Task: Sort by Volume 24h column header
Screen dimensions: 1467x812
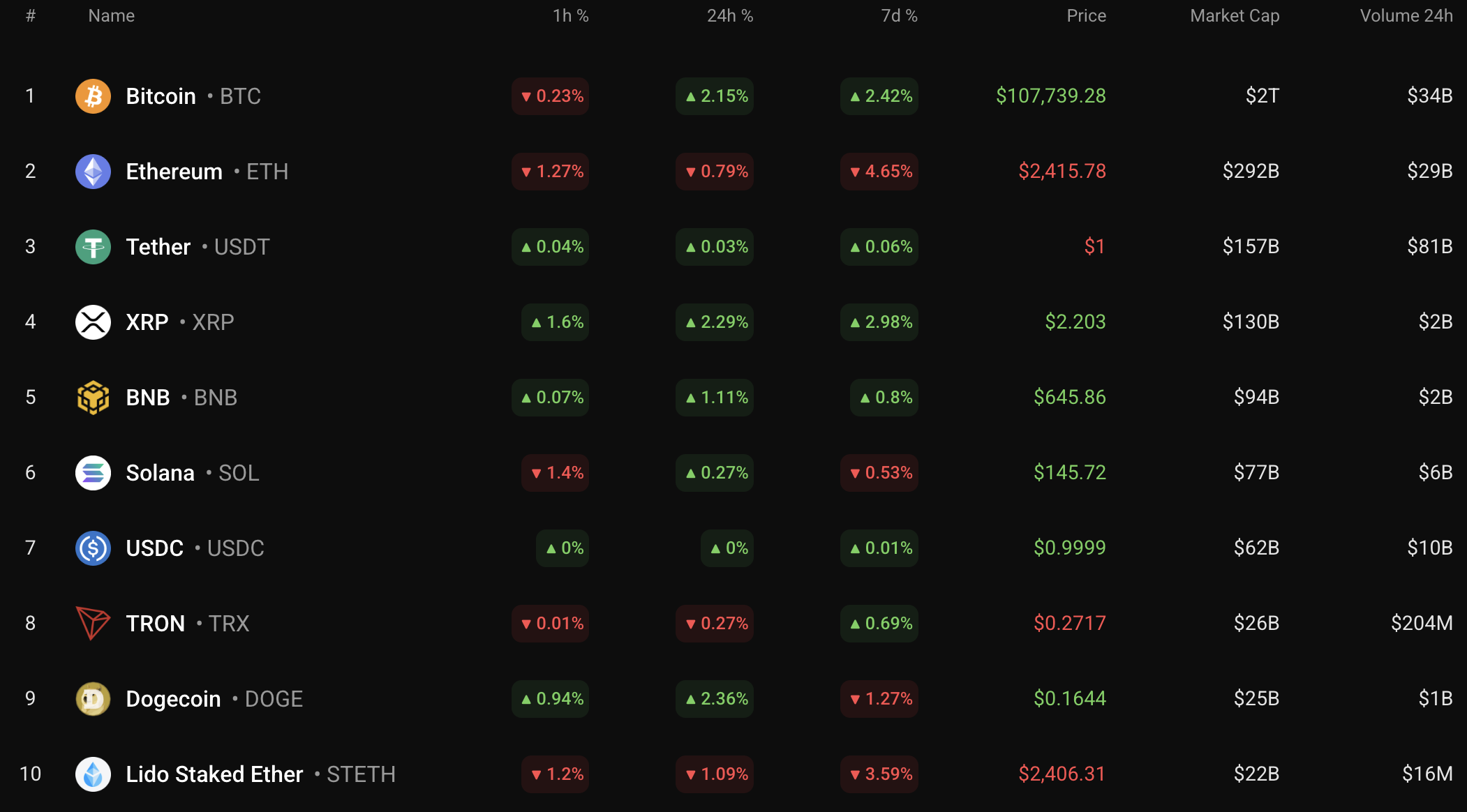Action: [x=1406, y=16]
